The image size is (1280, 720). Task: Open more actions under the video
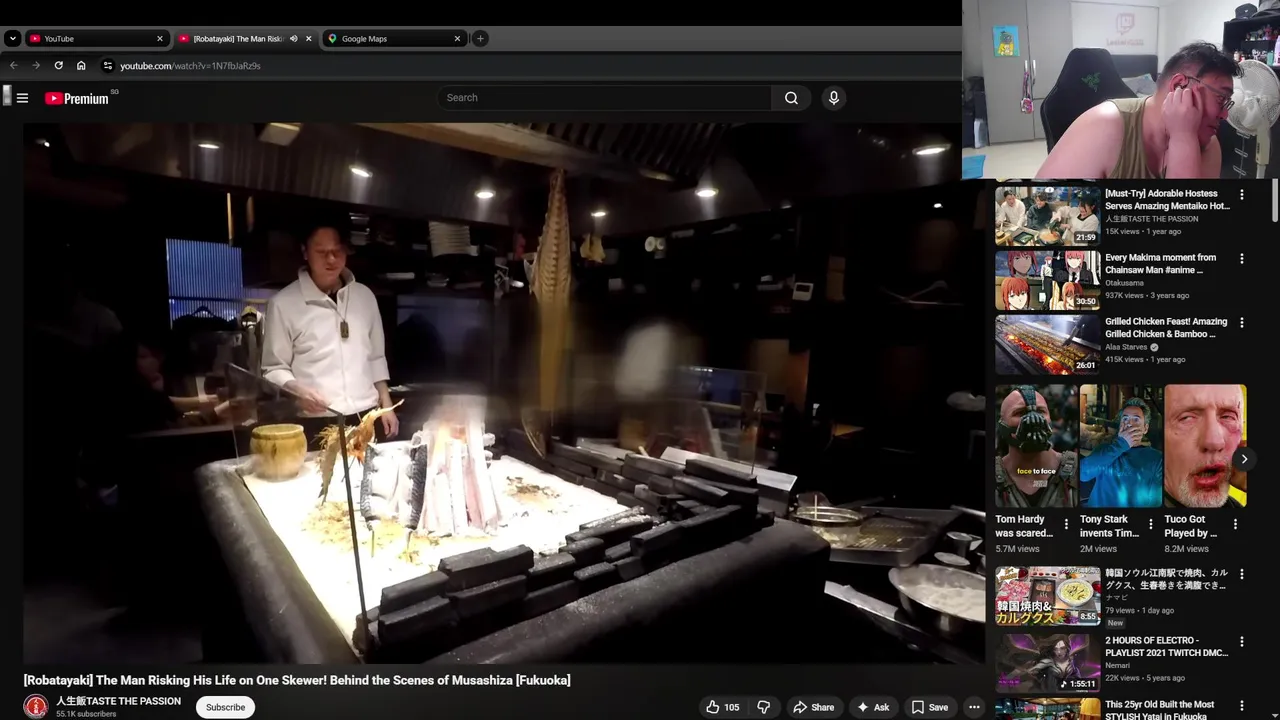click(974, 707)
